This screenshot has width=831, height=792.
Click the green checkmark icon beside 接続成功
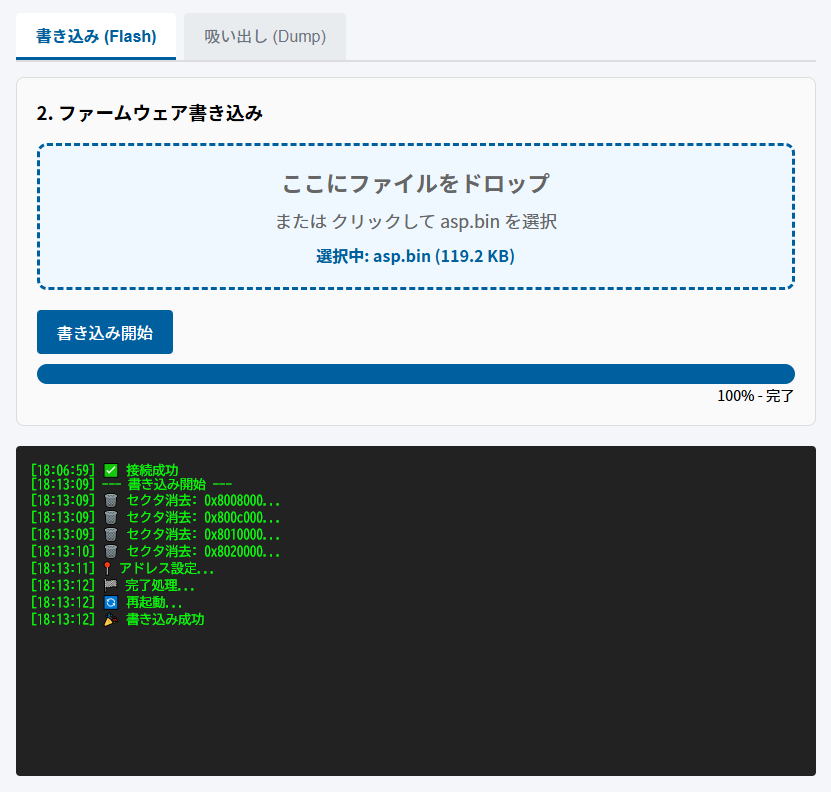(x=111, y=470)
